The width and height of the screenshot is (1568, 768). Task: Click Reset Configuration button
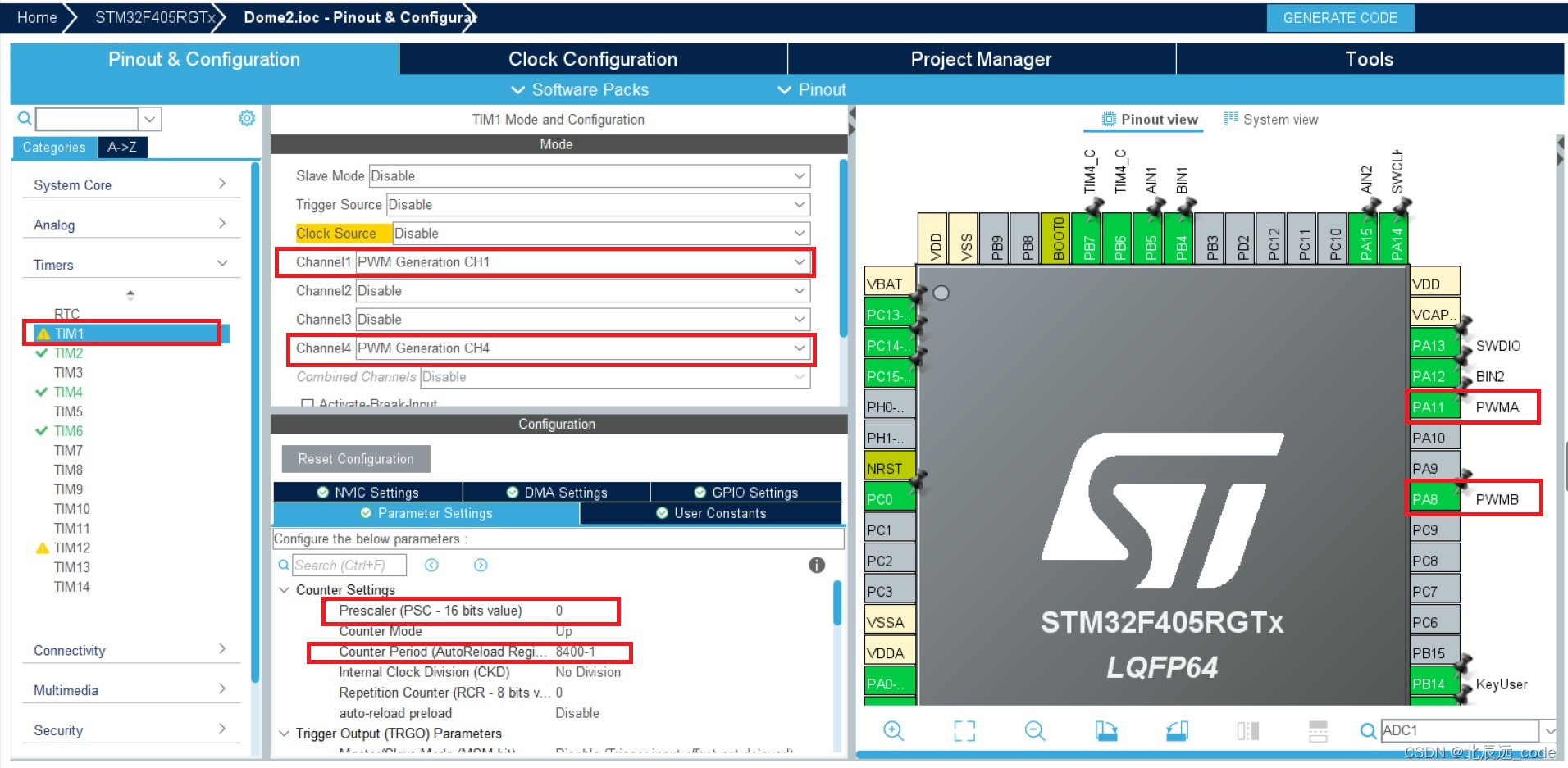pyautogui.click(x=356, y=459)
